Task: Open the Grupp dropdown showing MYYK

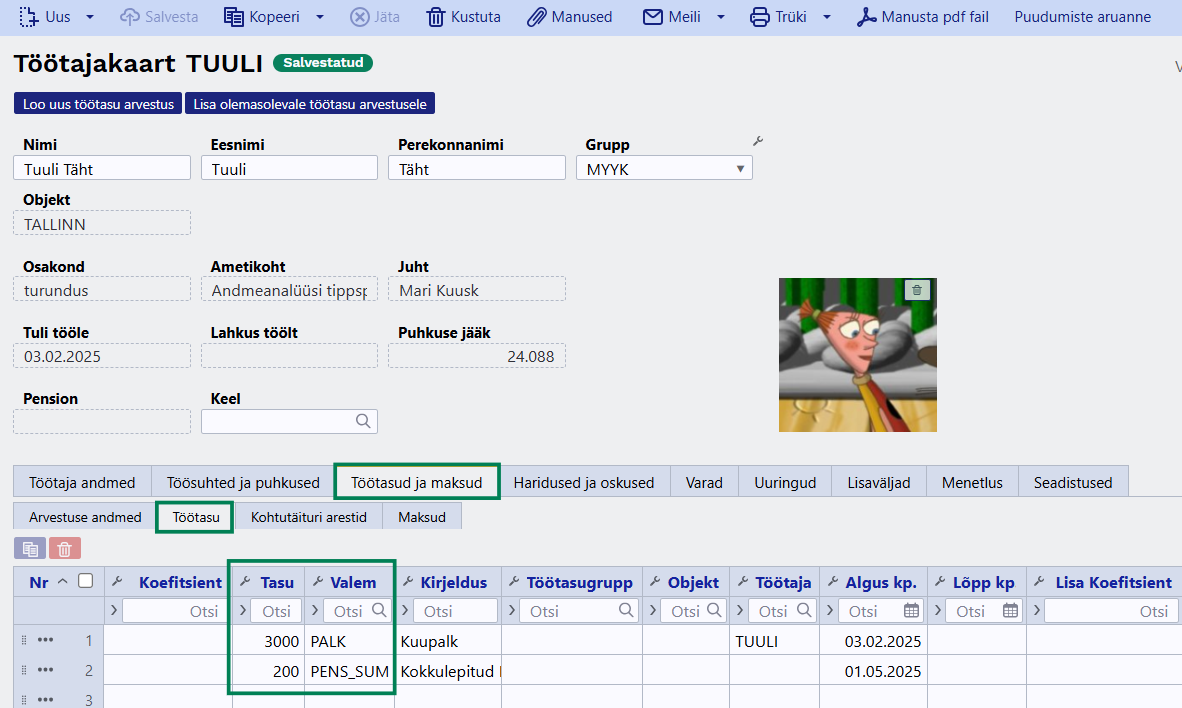Action: click(664, 169)
